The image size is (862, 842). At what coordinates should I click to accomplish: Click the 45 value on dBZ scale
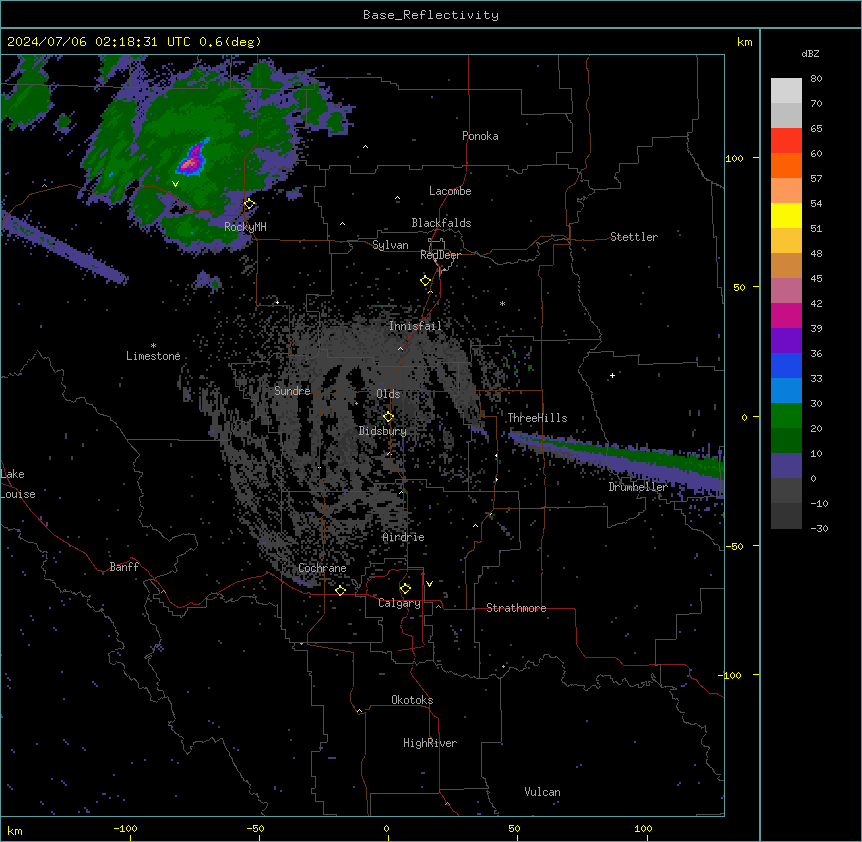pos(816,278)
